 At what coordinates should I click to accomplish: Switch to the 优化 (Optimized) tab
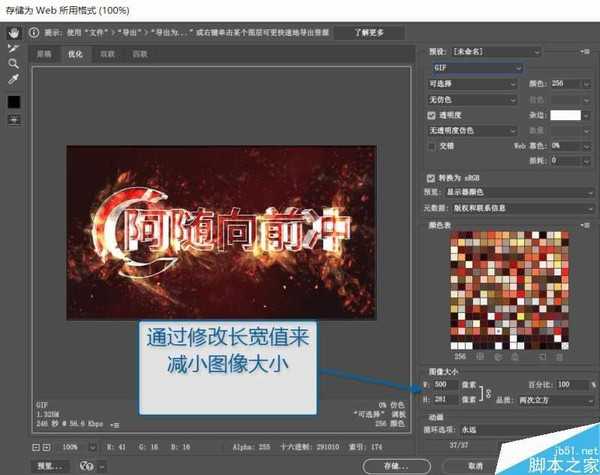pyautogui.click(x=75, y=53)
